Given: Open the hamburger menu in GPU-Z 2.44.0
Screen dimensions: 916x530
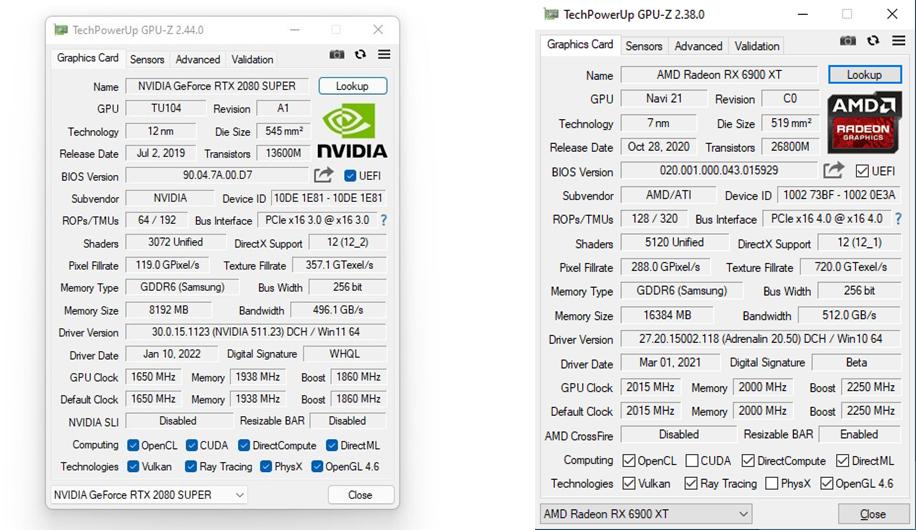Looking at the screenshot, I should pyautogui.click(x=384, y=54).
